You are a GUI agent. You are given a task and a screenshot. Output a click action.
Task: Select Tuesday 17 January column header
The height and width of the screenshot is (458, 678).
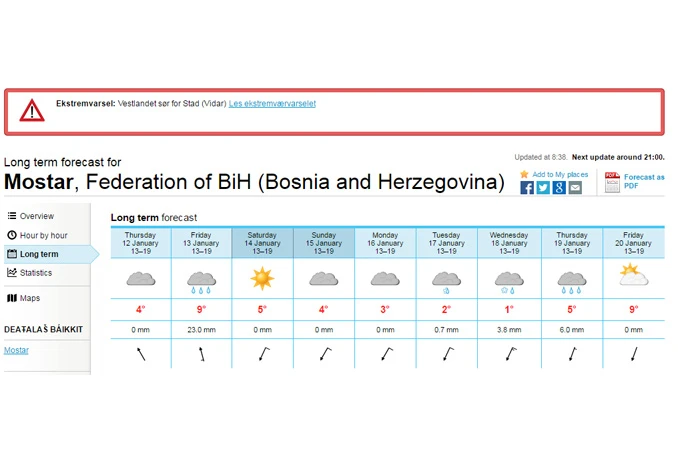(447, 243)
